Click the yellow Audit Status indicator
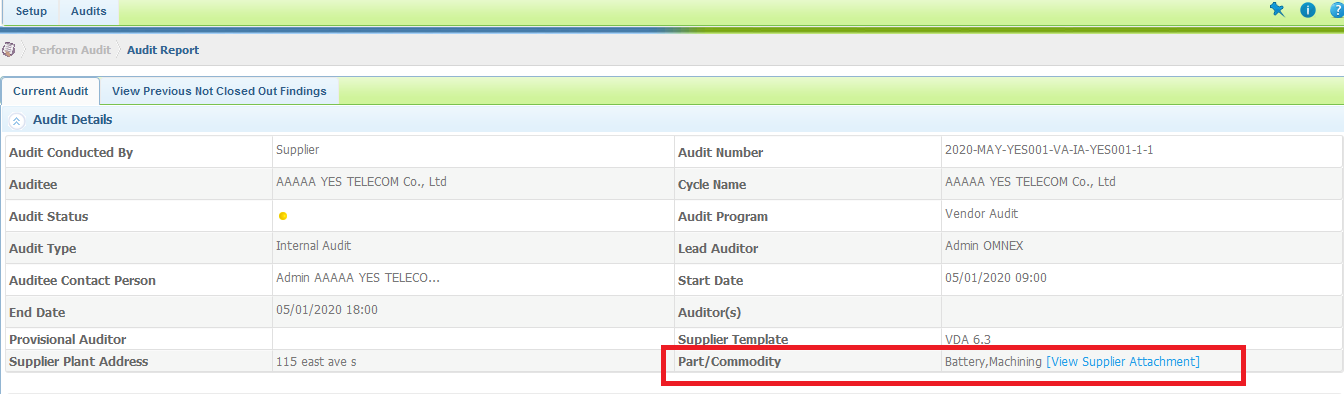 coord(283,216)
